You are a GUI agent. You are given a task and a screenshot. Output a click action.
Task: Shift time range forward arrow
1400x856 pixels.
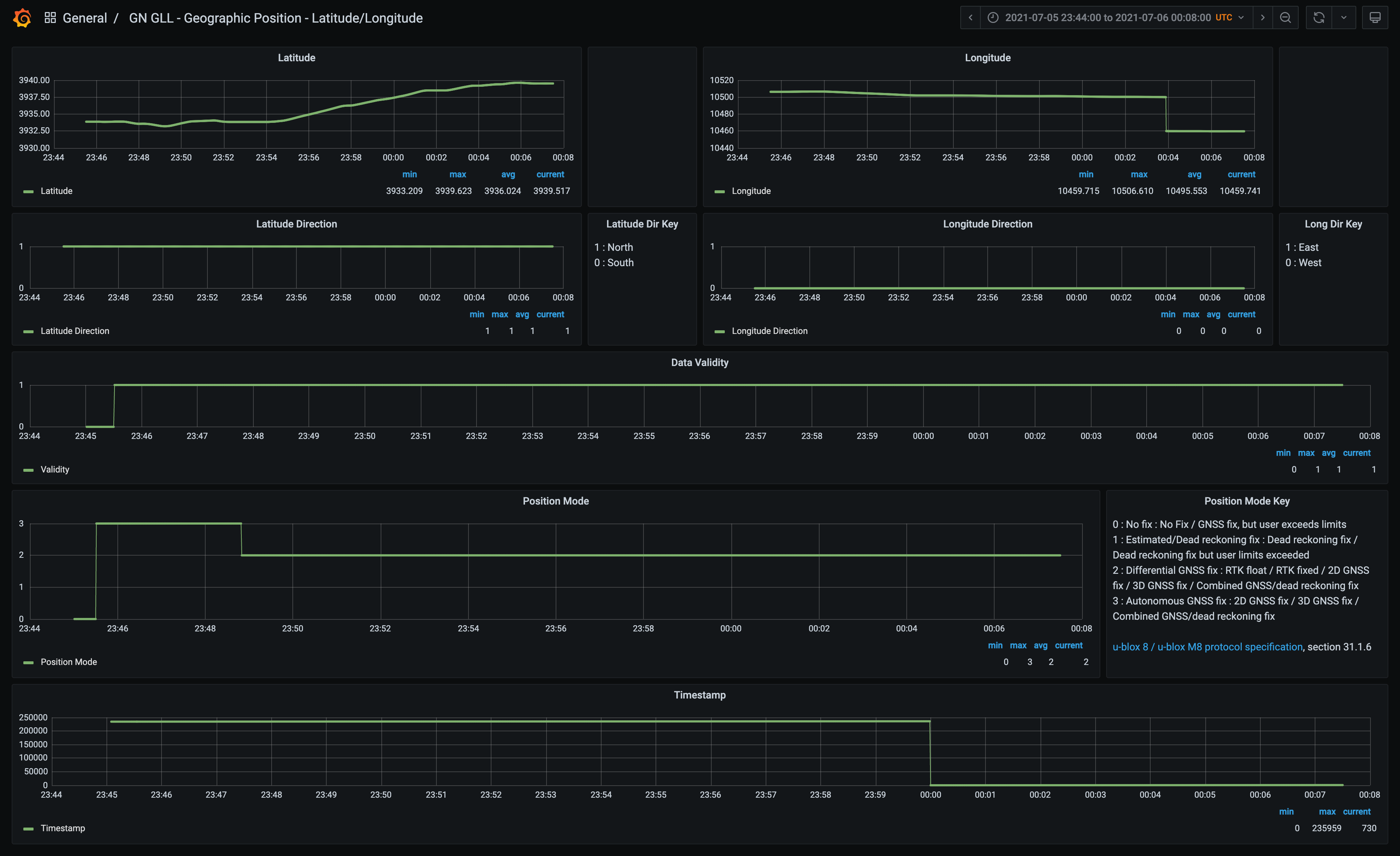click(x=1263, y=17)
